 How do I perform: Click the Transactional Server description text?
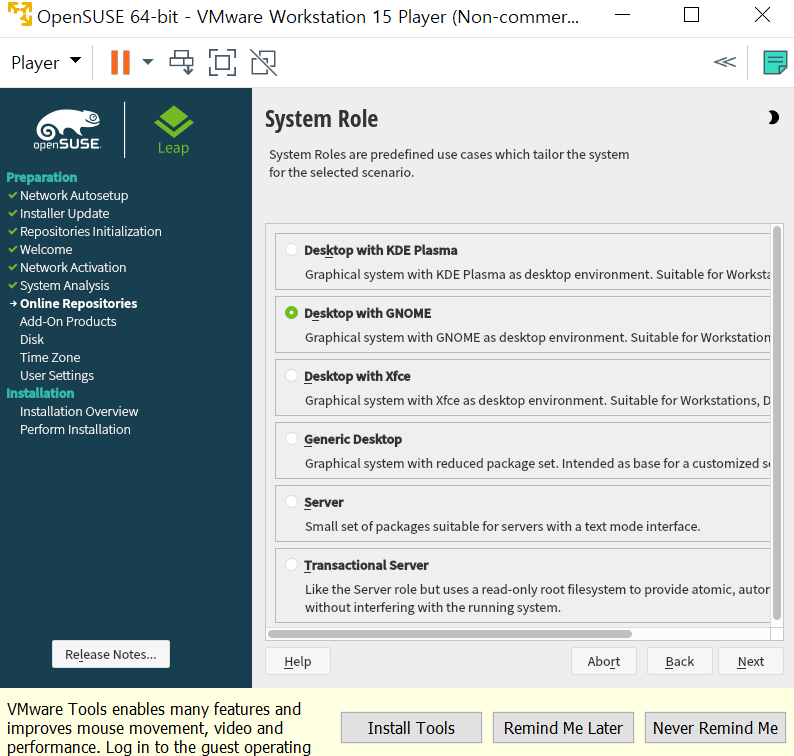pyautogui.click(x=537, y=598)
